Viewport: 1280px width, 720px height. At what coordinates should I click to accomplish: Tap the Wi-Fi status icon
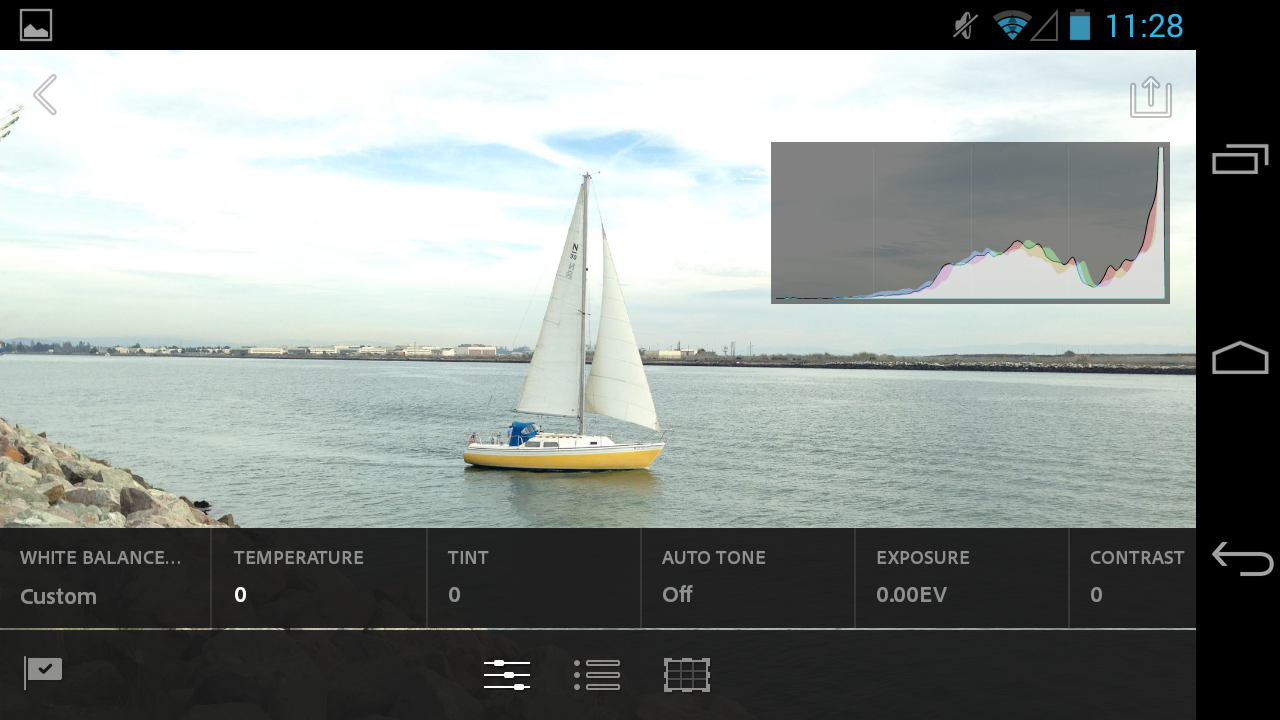point(1012,25)
